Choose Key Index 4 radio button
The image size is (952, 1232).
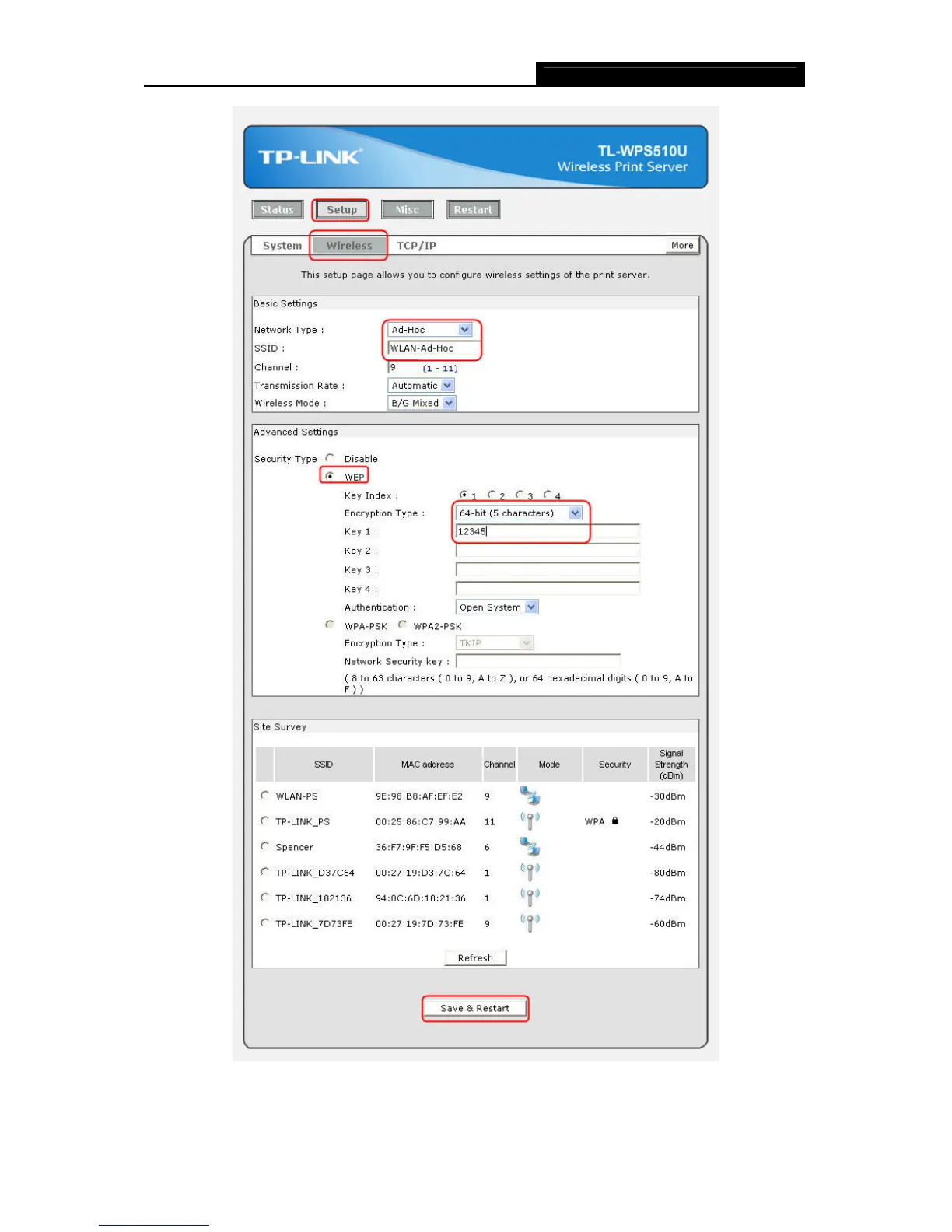[548, 495]
